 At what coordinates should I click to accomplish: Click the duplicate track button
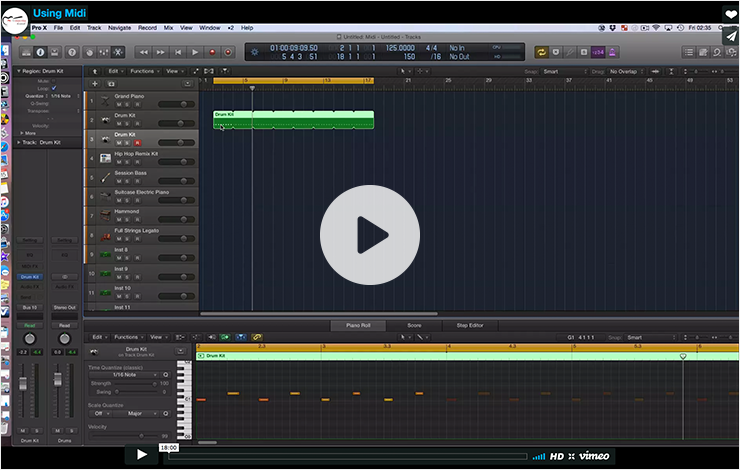(111, 84)
